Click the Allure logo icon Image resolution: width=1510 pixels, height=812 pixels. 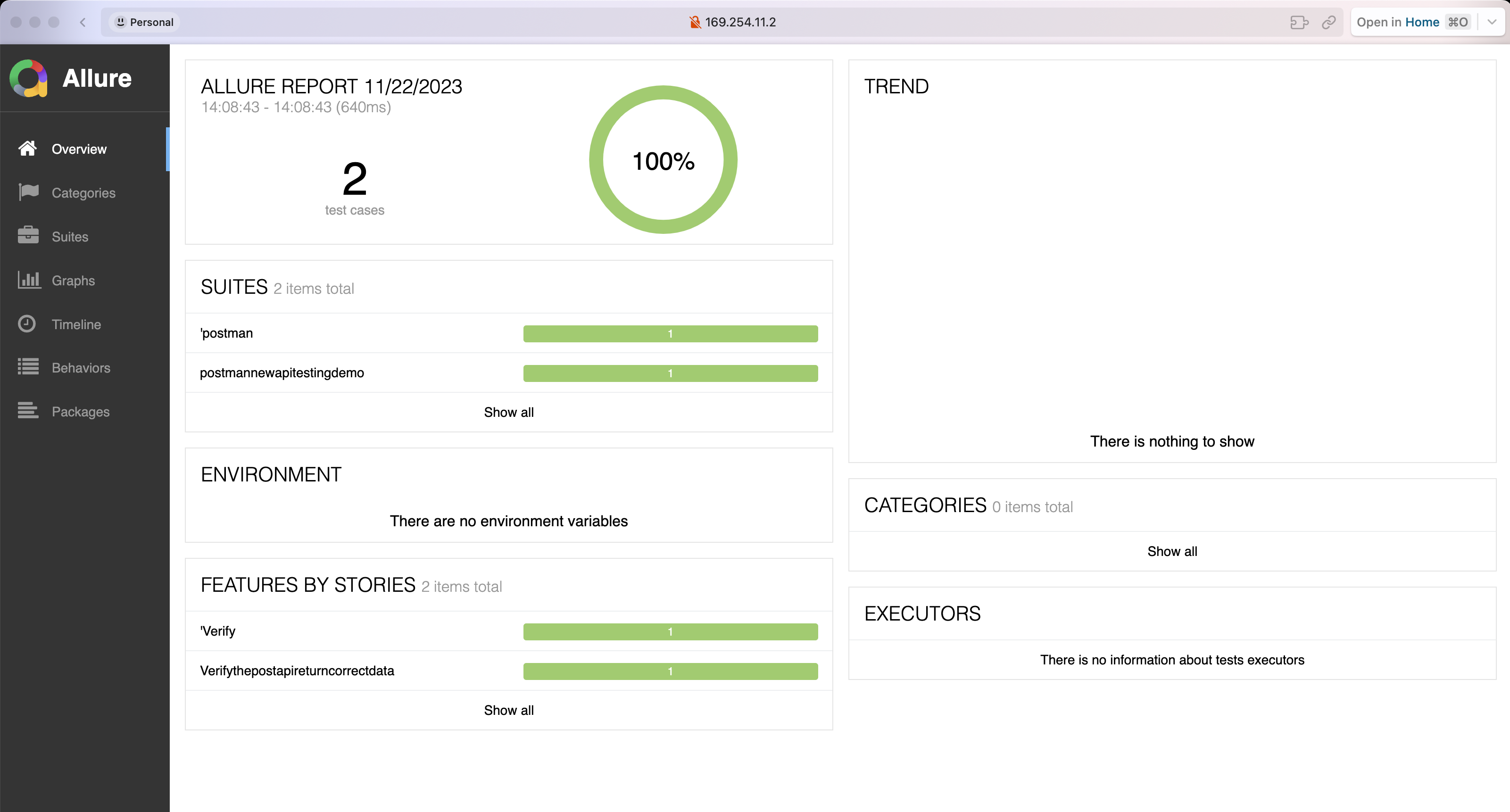pyautogui.click(x=28, y=79)
